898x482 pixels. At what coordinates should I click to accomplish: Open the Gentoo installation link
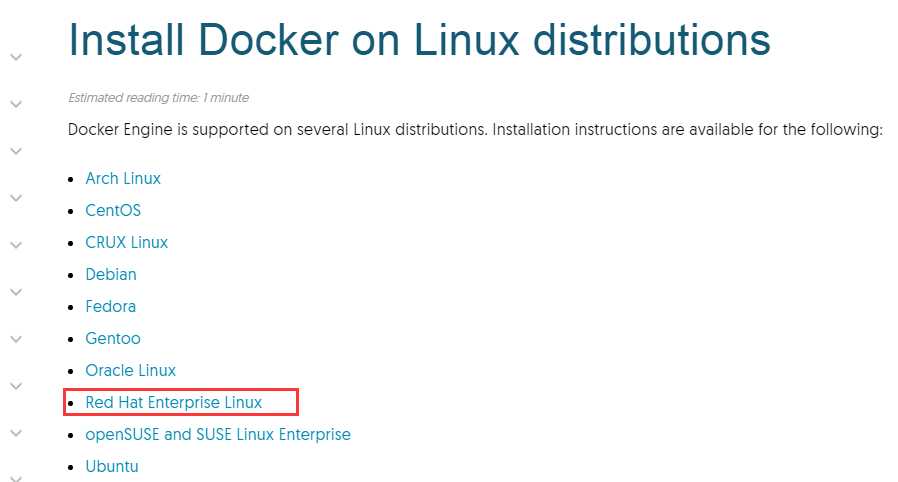[113, 339]
